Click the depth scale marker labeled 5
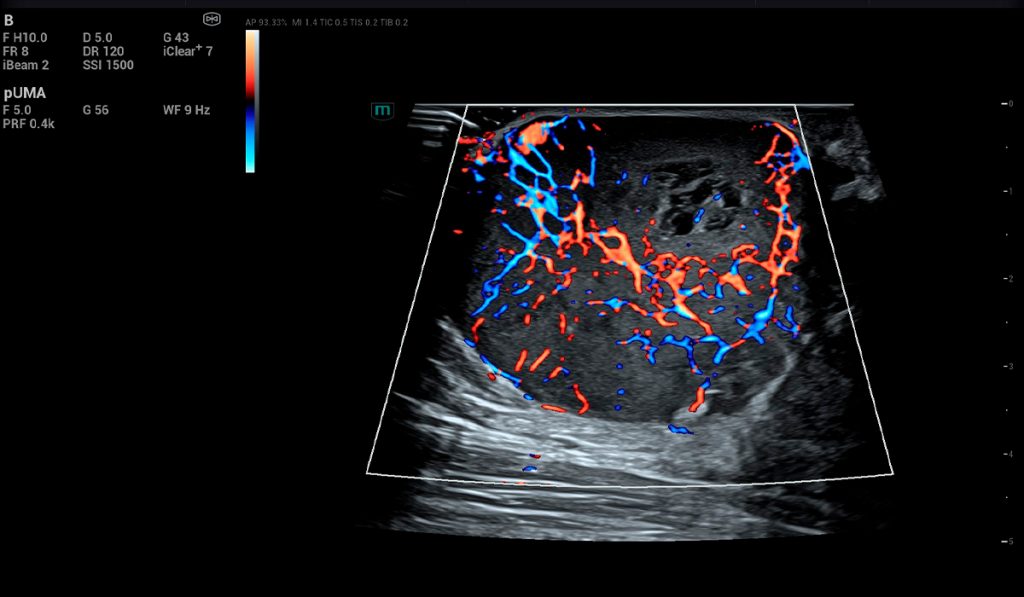The width and height of the screenshot is (1024, 597). pos(1012,541)
